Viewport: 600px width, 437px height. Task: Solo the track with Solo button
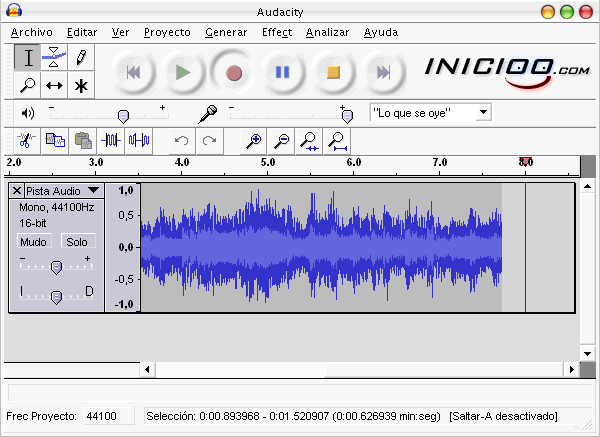[x=77, y=242]
